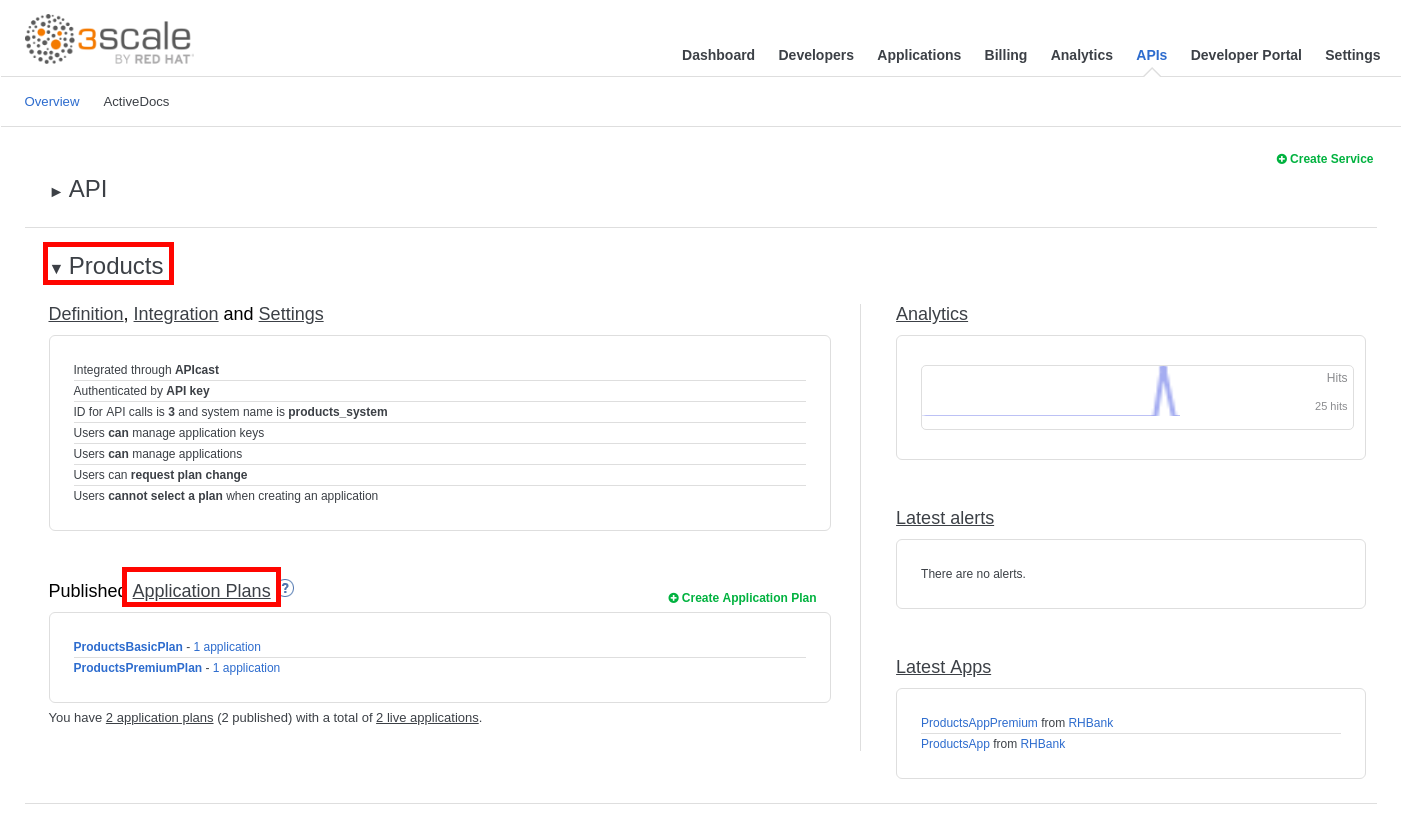Expand the API section
1427x819 pixels.
click(78, 189)
